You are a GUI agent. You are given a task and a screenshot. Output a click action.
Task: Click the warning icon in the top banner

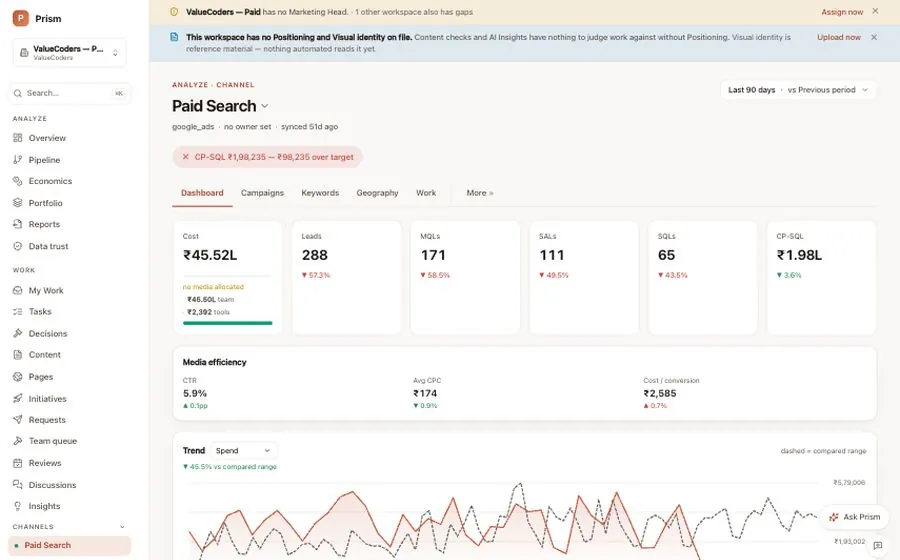click(x=174, y=11)
